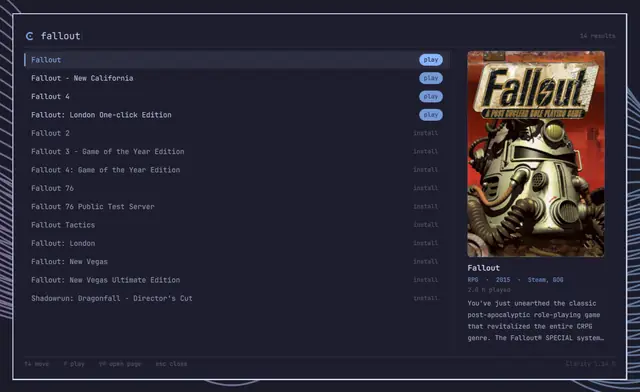Play Fallout: London One-click Edition

point(431,115)
